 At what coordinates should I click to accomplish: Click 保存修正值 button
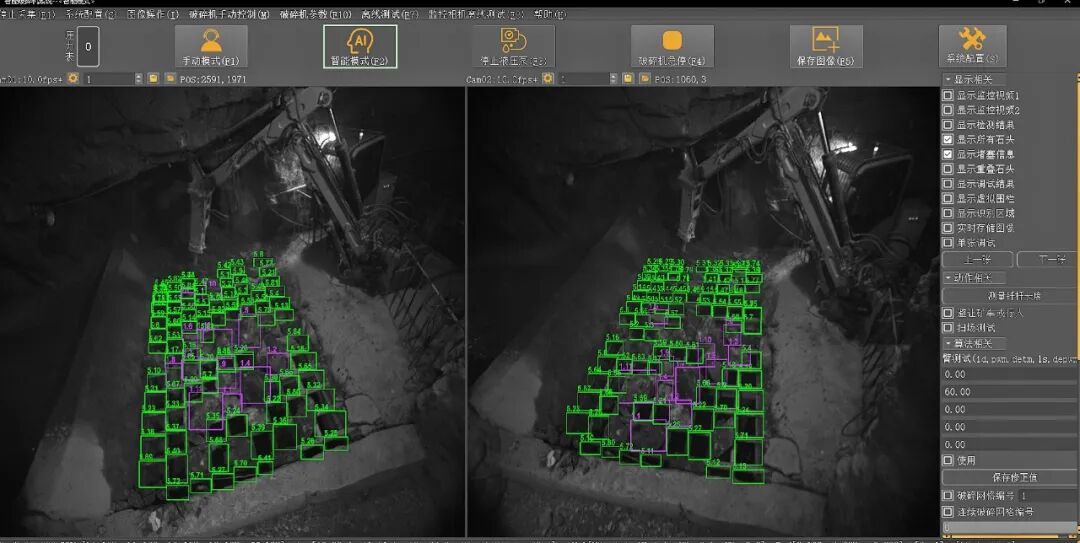pos(1010,477)
